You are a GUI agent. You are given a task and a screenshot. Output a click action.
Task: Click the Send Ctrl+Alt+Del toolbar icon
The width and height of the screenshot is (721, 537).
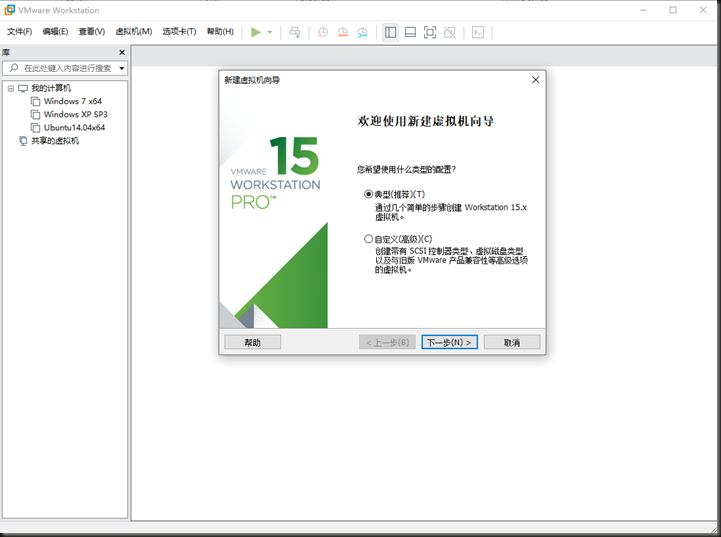click(295, 32)
